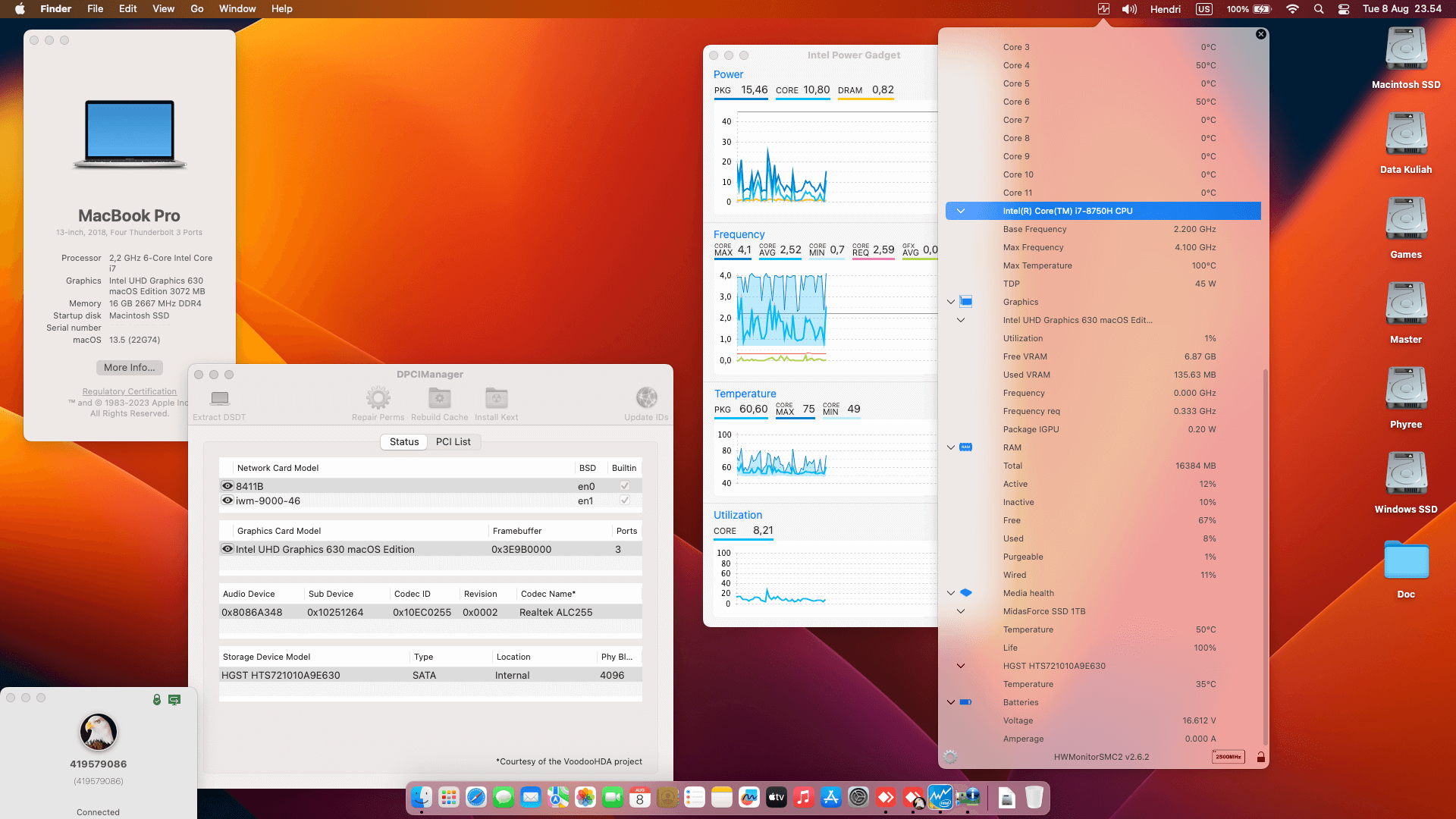Open the View menu
Viewport: 1456px width, 819px height.
point(164,9)
